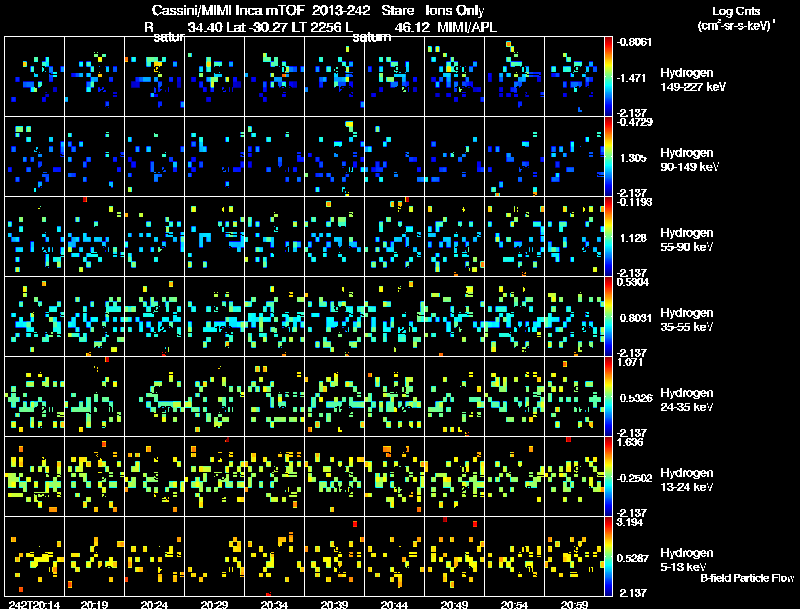Click the '-0.8061' colorbar maximum value
The height and width of the screenshot is (609, 800).
(634, 42)
